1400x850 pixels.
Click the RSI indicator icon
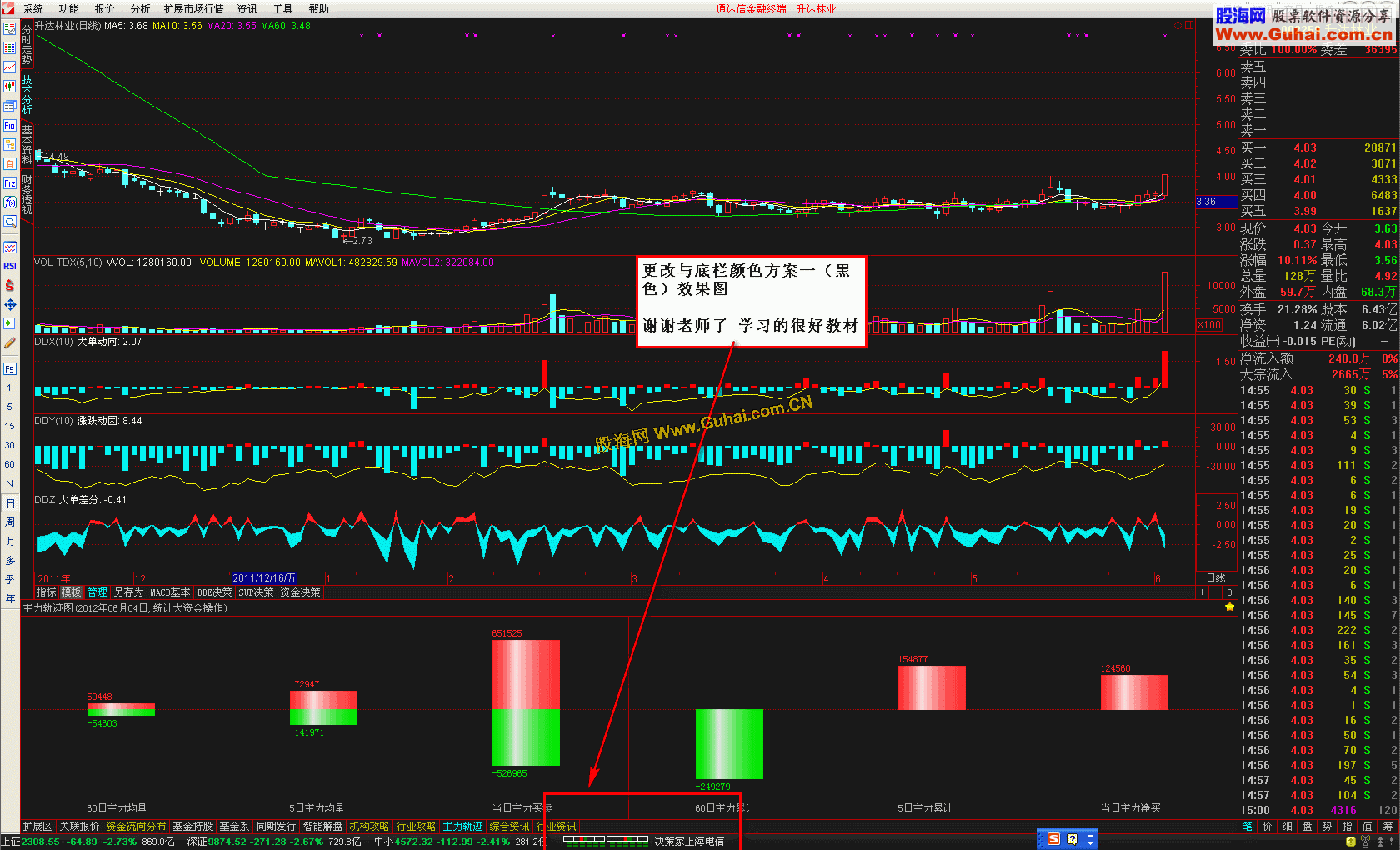tap(10, 266)
